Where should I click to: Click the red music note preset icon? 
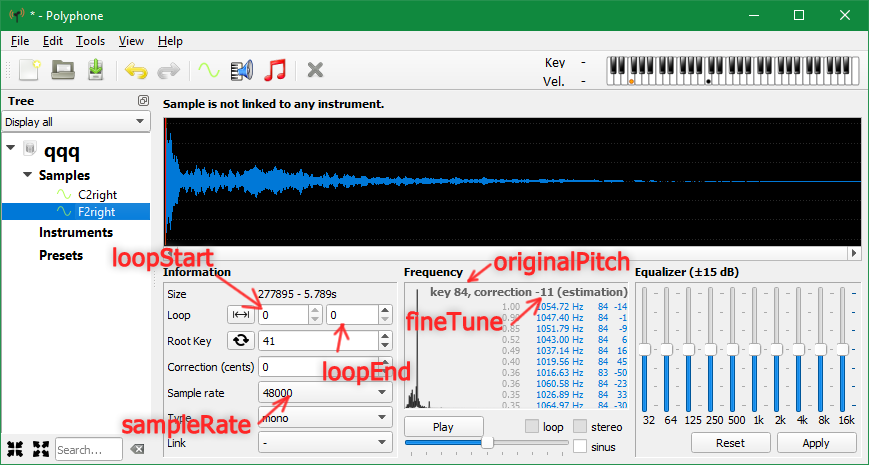click(x=275, y=70)
